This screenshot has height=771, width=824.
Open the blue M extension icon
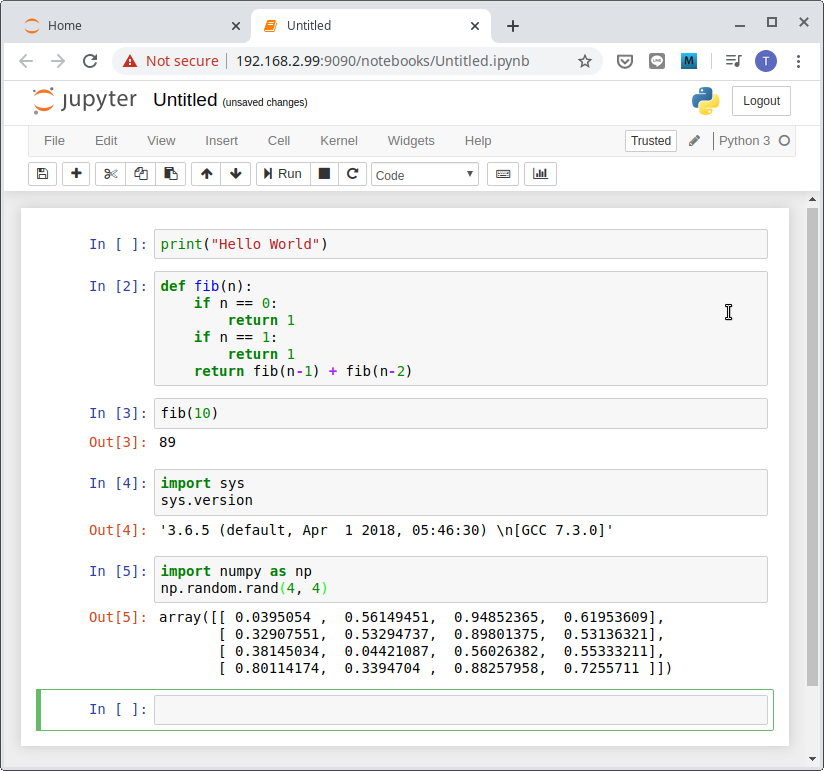click(x=688, y=61)
